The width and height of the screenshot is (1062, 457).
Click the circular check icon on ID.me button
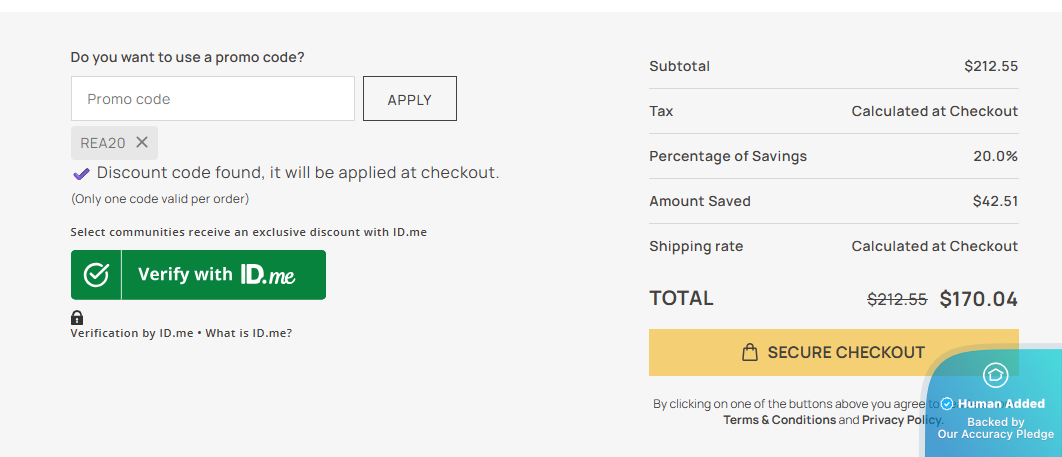pyautogui.click(x=96, y=275)
